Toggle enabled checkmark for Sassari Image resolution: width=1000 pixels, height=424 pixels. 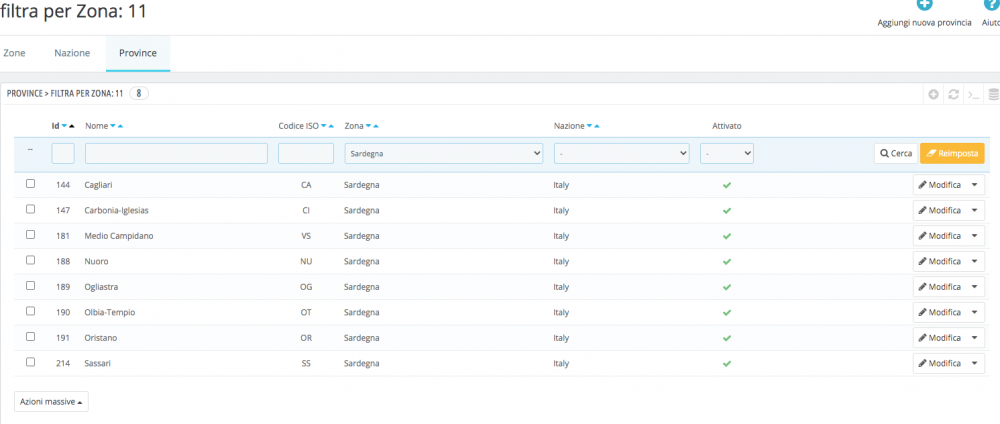(x=726, y=363)
